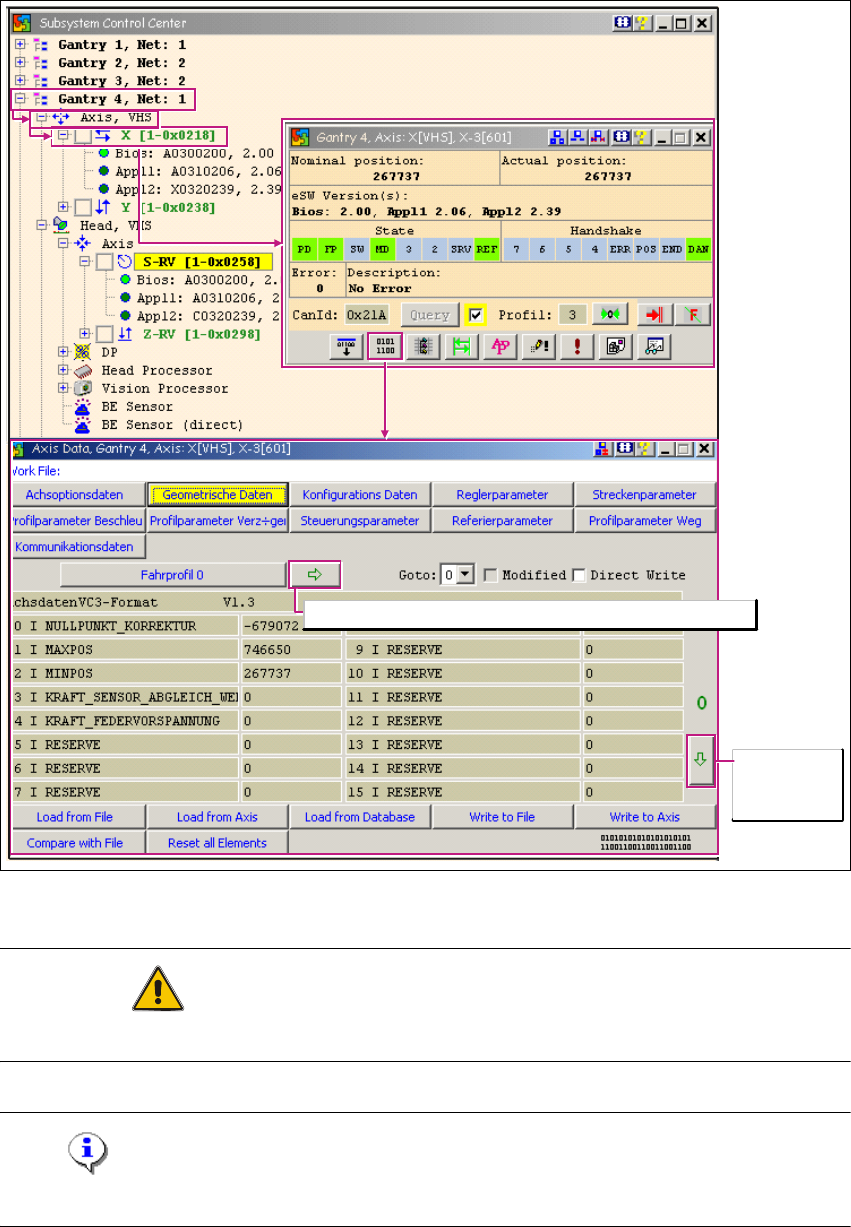Image resolution: width=851 pixels, height=1227 pixels.
Task: Expand the Gantry 1, Net: 1 node
Action: (x=20, y=45)
